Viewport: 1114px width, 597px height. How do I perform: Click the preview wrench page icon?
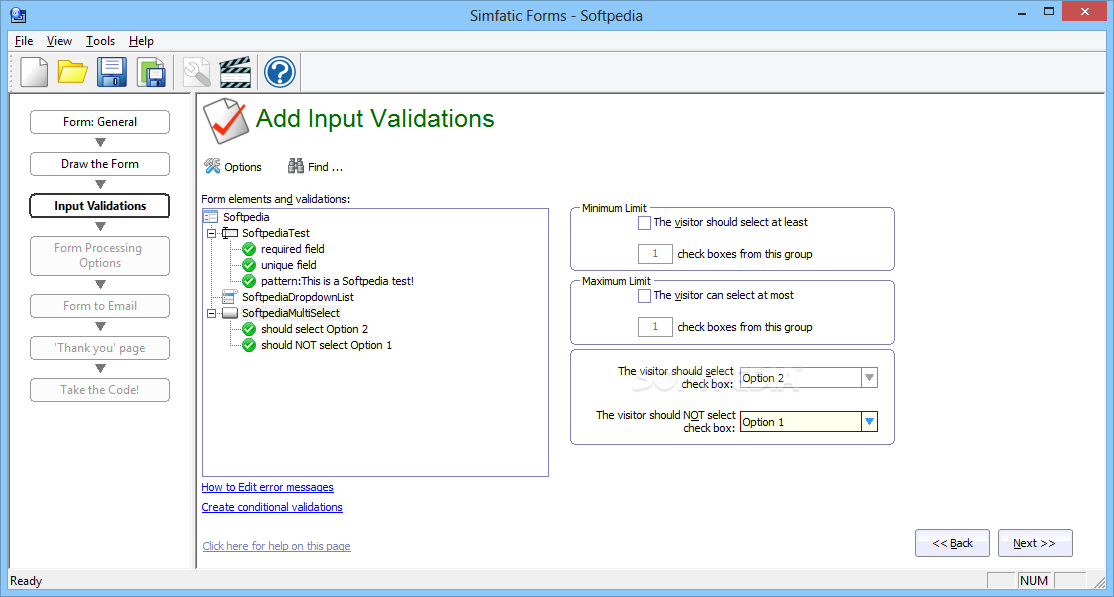(x=197, y=72)
